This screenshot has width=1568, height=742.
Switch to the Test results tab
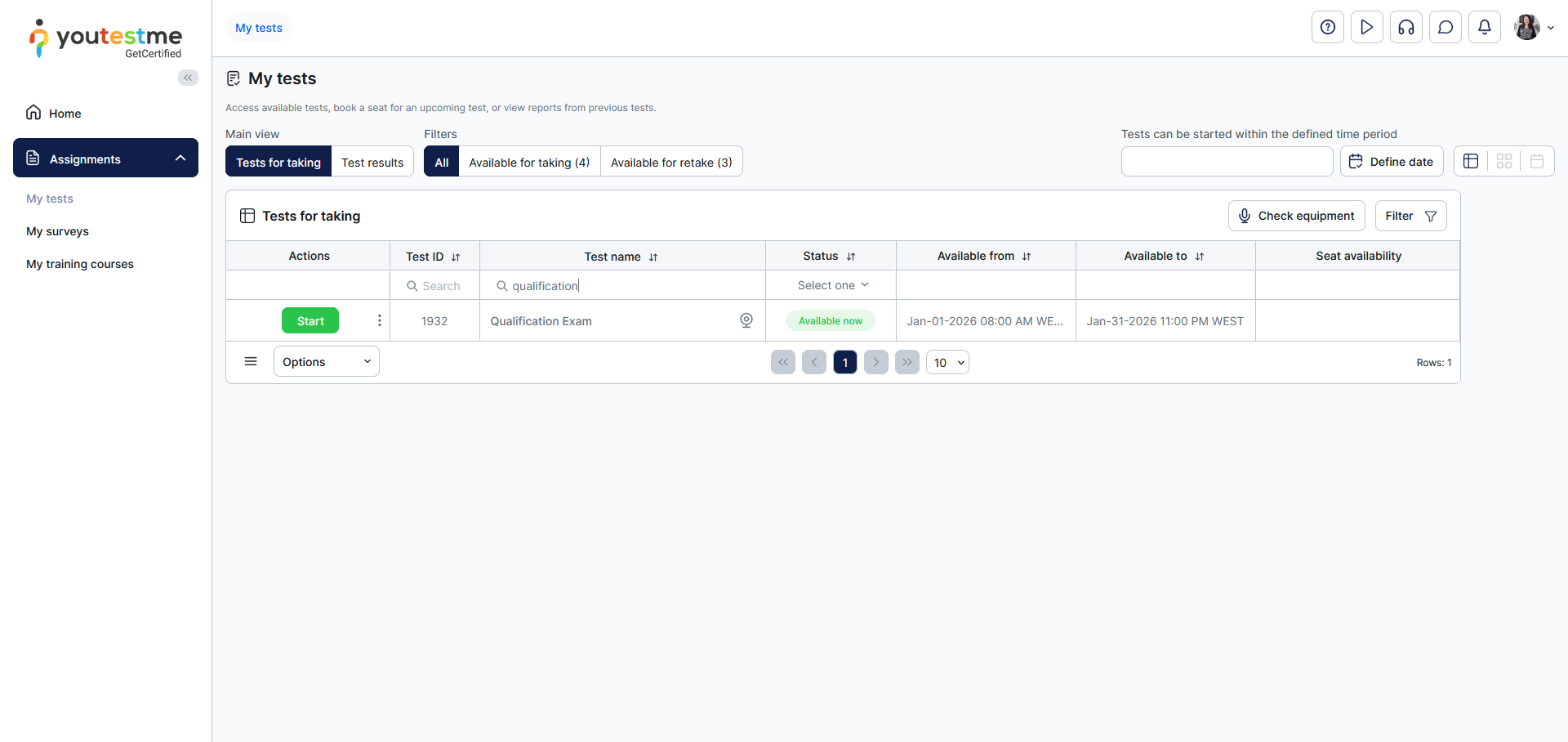372,162
